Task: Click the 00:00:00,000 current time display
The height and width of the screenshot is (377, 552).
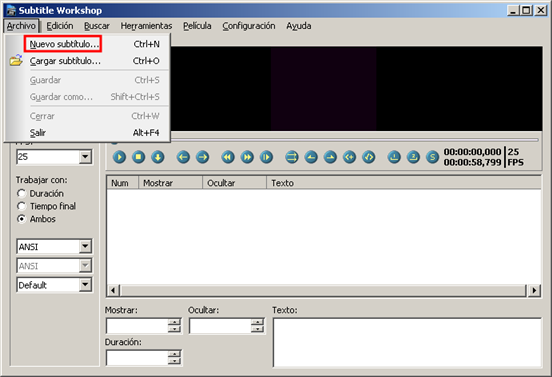Action: [472, 152]
